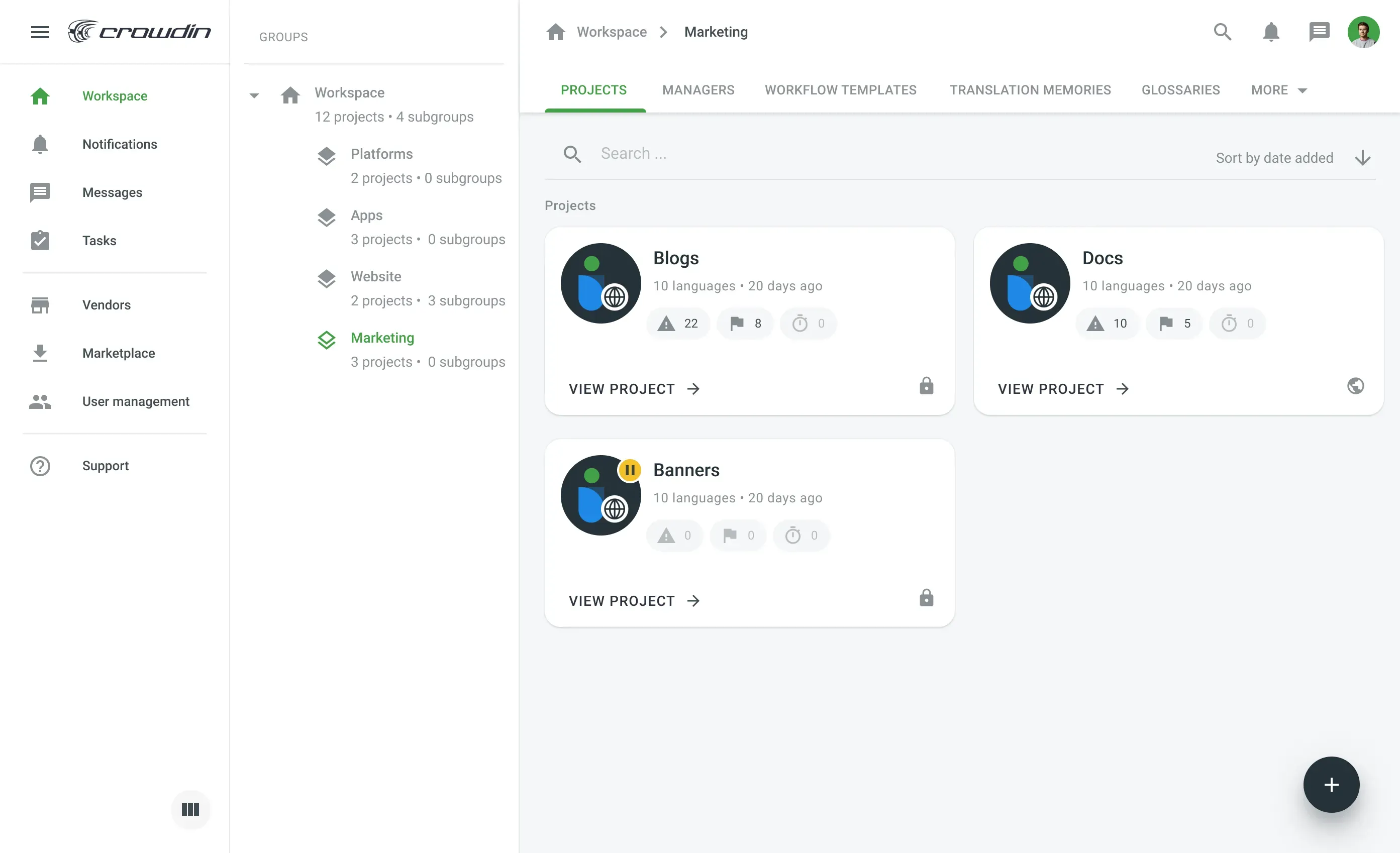Click the lock icon on Blogs card
1400x853 pixels.
(926, 386)
